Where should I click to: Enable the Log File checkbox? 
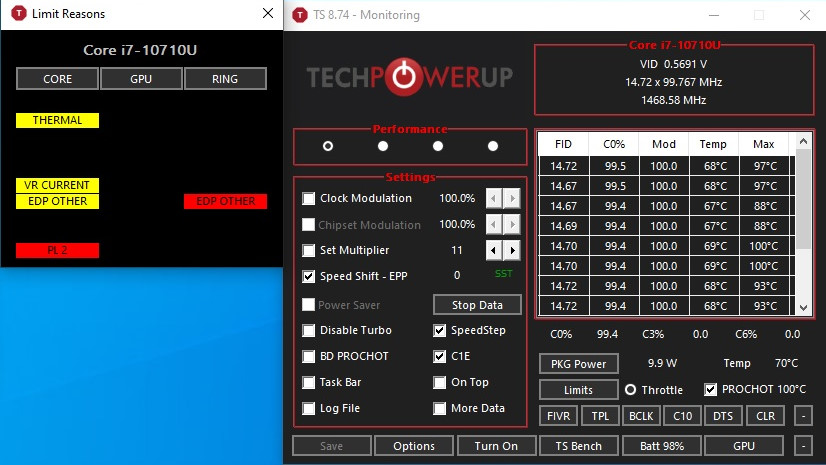309,408
